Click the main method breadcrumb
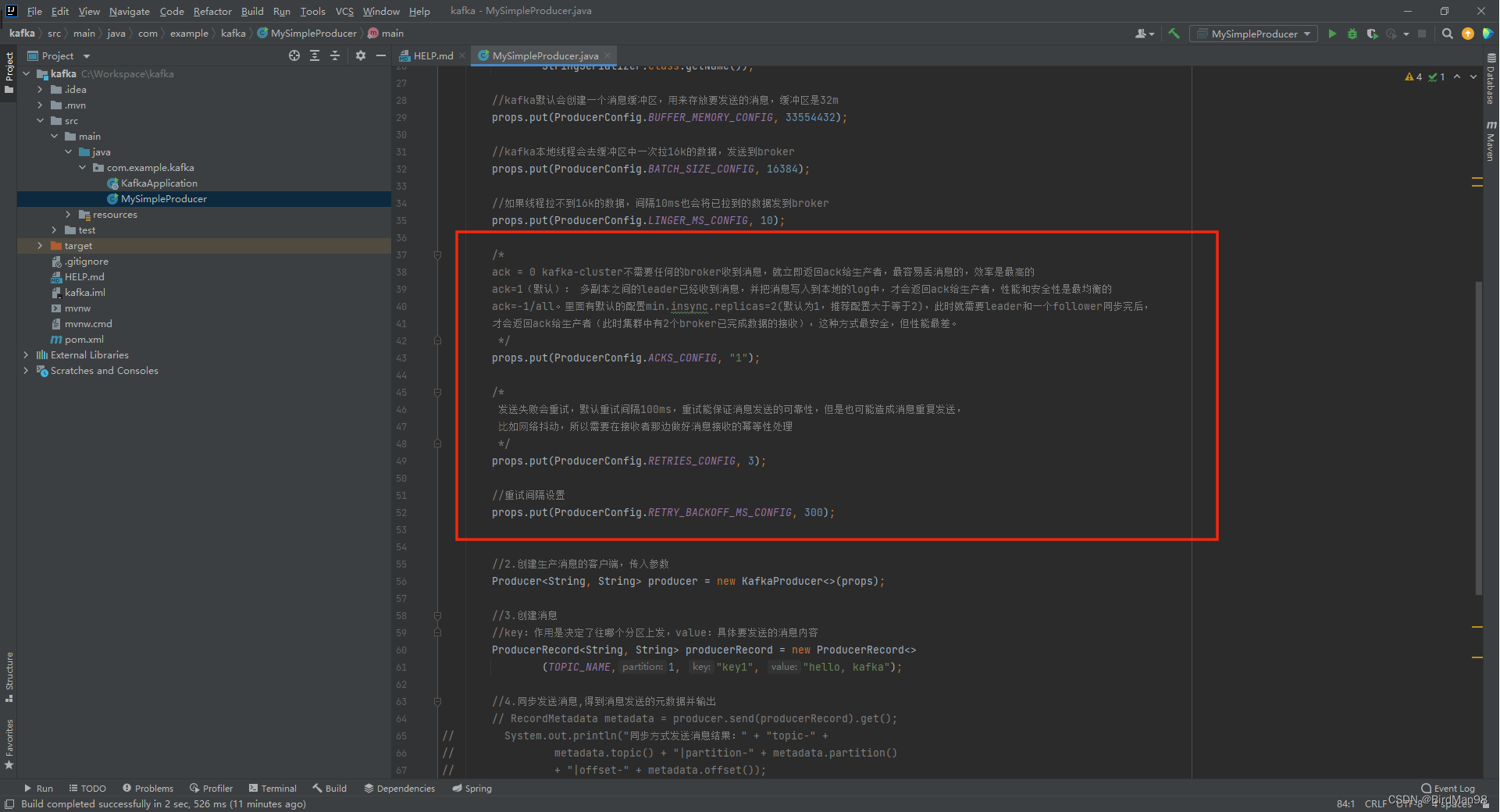Screen dimensions: 1500x812 point(386,34)
